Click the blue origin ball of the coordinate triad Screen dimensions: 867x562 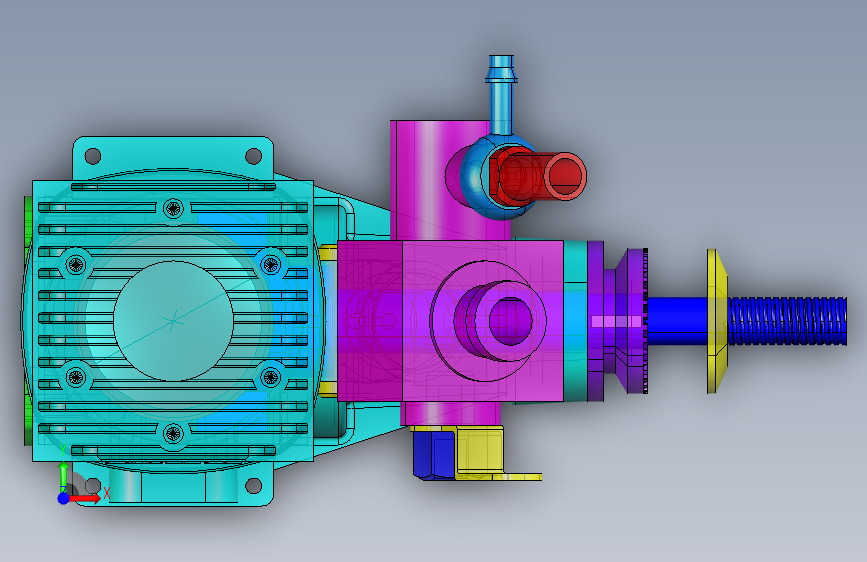[x=64, y=498]
